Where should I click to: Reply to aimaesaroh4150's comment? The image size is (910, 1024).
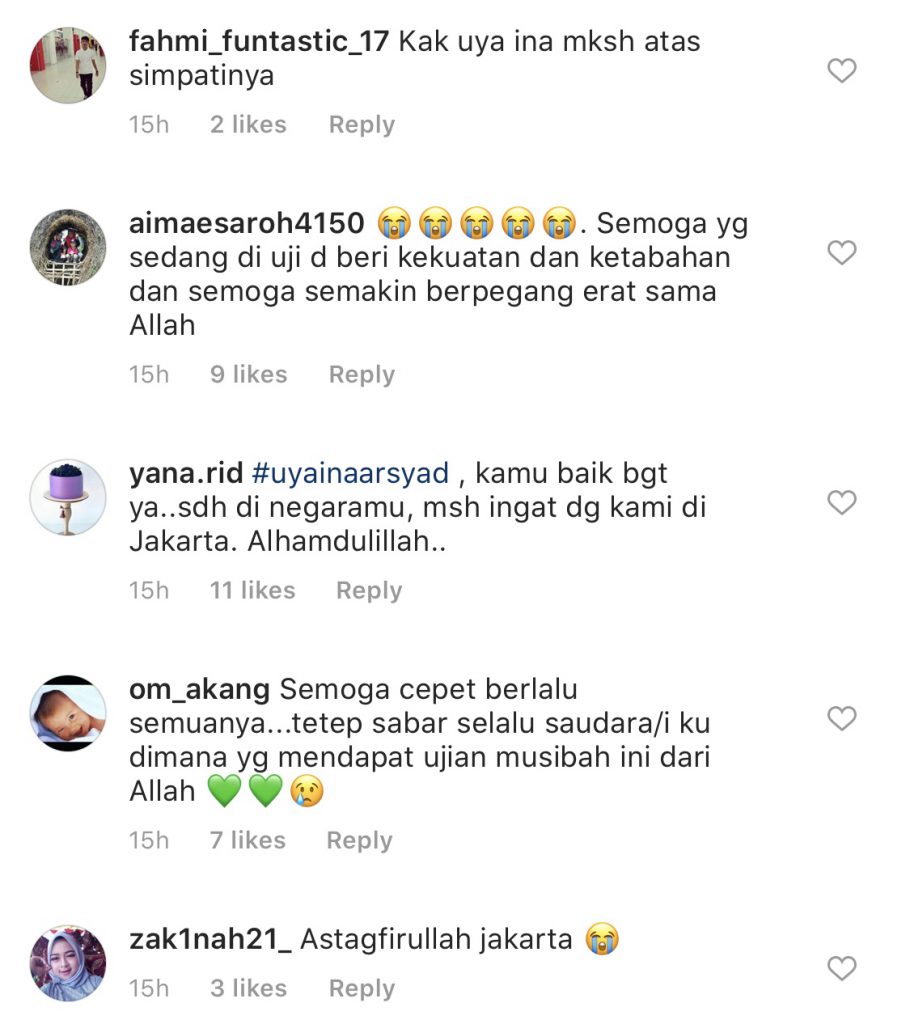(x=362, y=375)
